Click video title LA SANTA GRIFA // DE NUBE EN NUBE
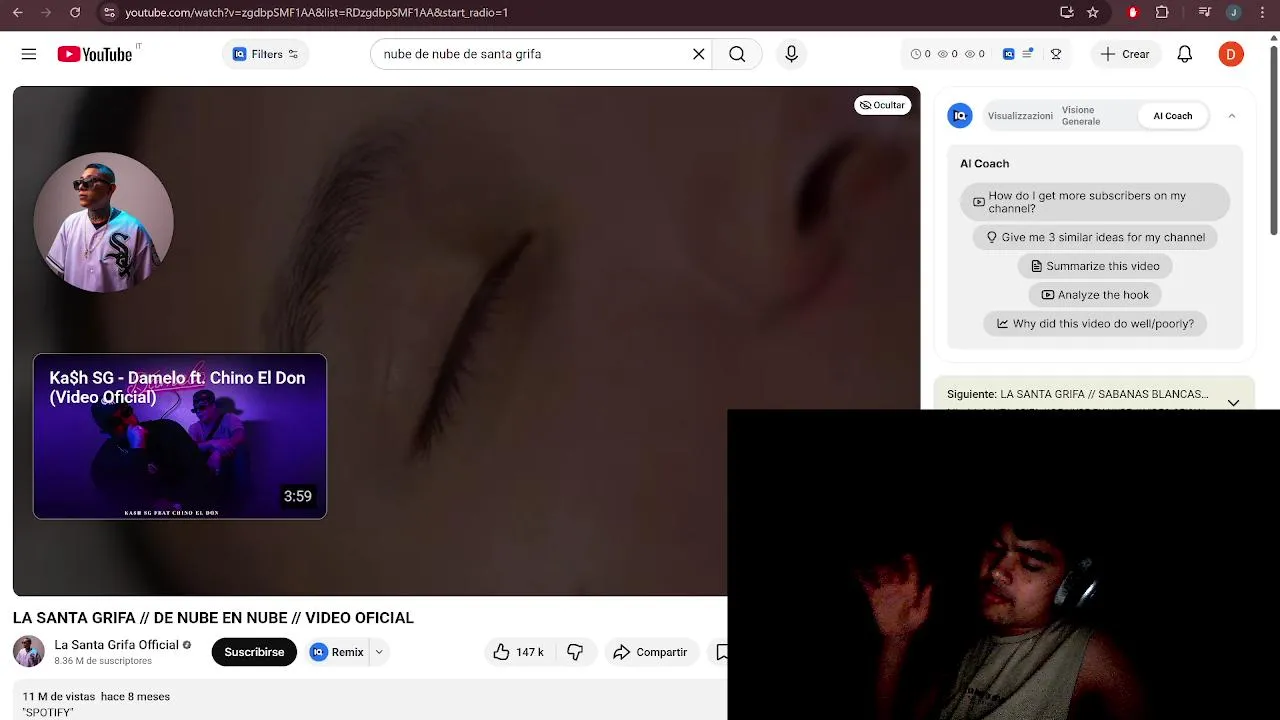The width and height of the screenshot is (1280, 720). click(213, 618)
